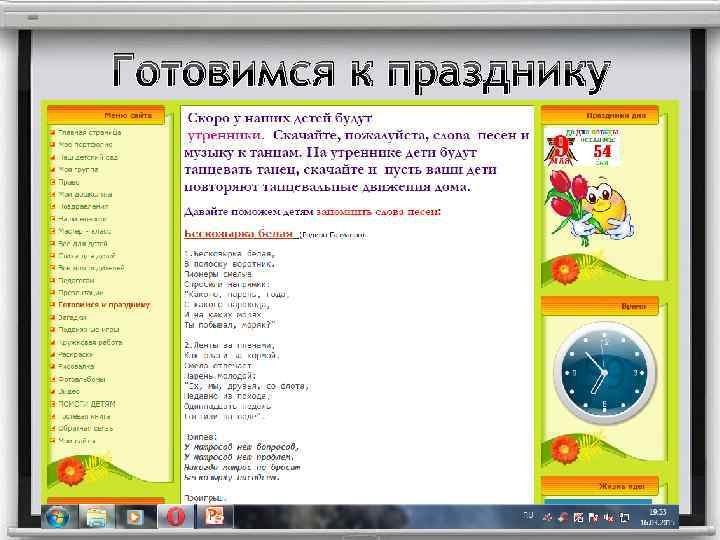Open the Кружковая работа link
Screen dimensions: 720x540
click(90, 343)
